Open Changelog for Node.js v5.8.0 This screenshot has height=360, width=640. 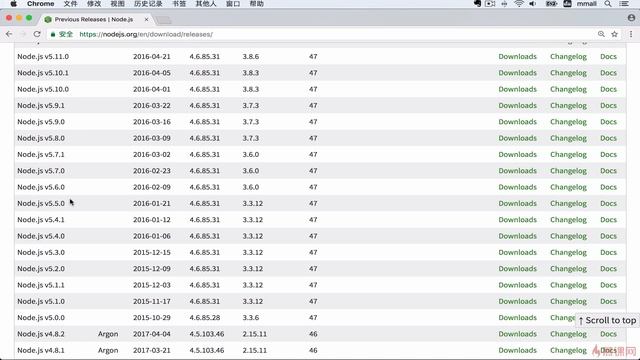click(x=568, y=138)
